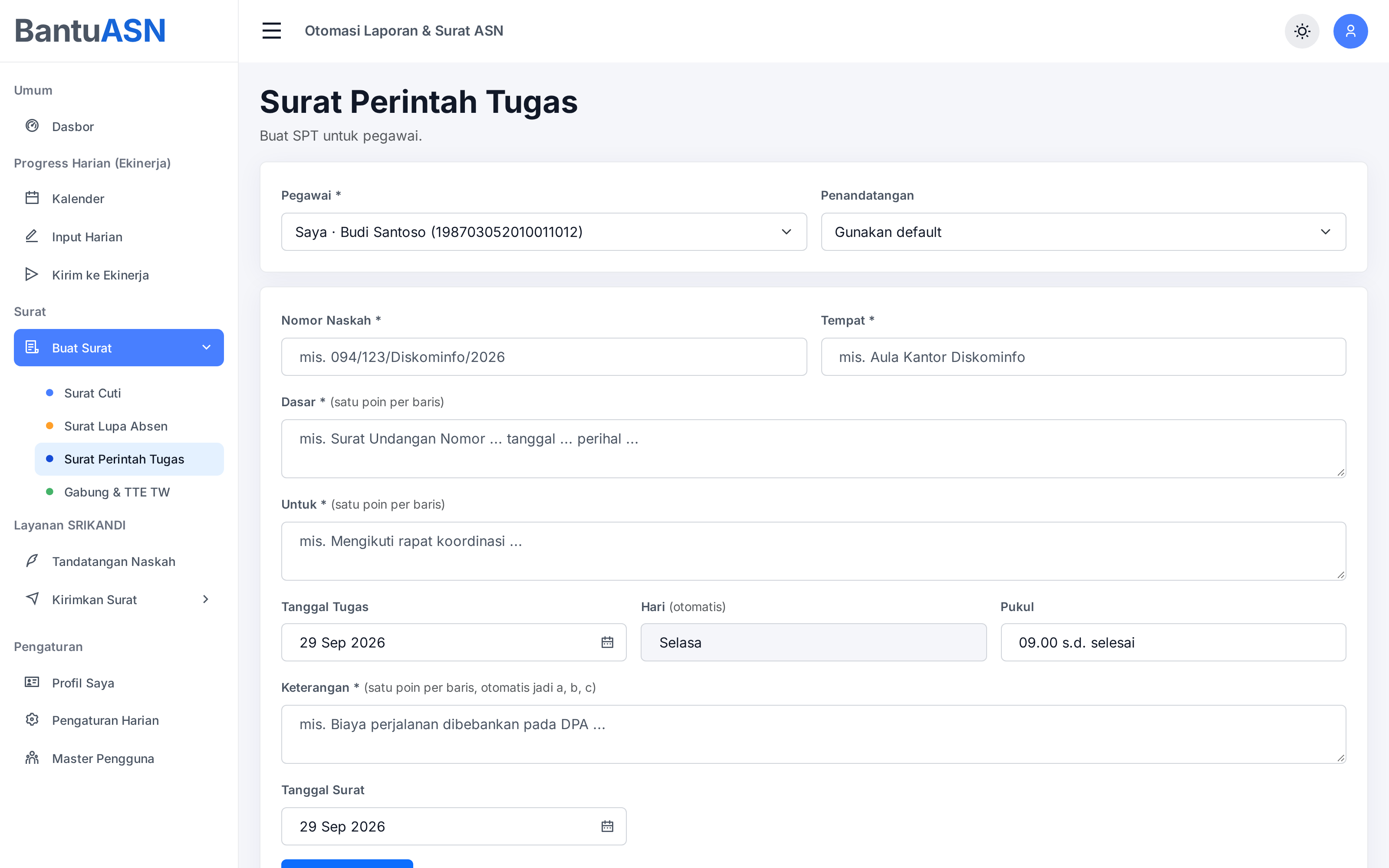Click the Tandatangan Naskah feather icon
Image resolution: width=1389 pixels, height=868 pixels.
32,561
